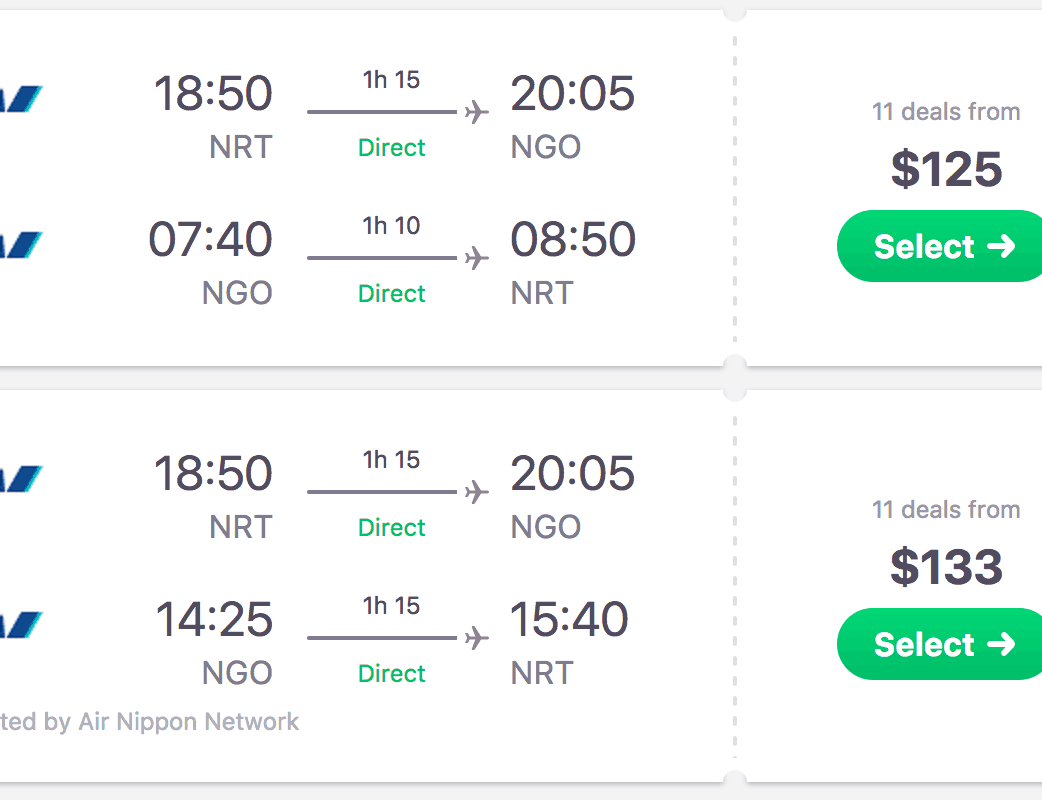Click the airline logo on the $125 card's 18:50 flight

[22, 98]
